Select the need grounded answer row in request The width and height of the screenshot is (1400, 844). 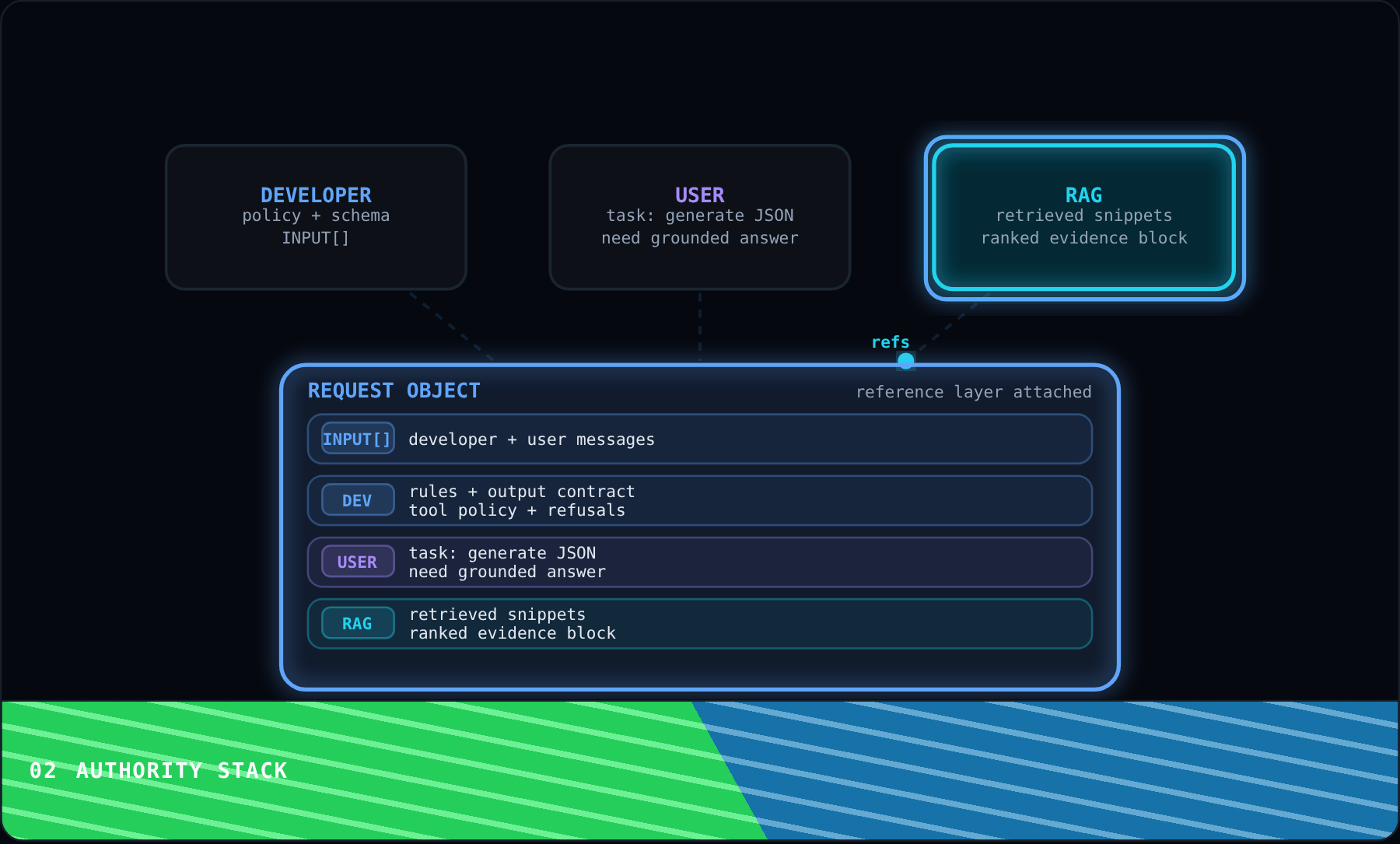coord(700,562)
